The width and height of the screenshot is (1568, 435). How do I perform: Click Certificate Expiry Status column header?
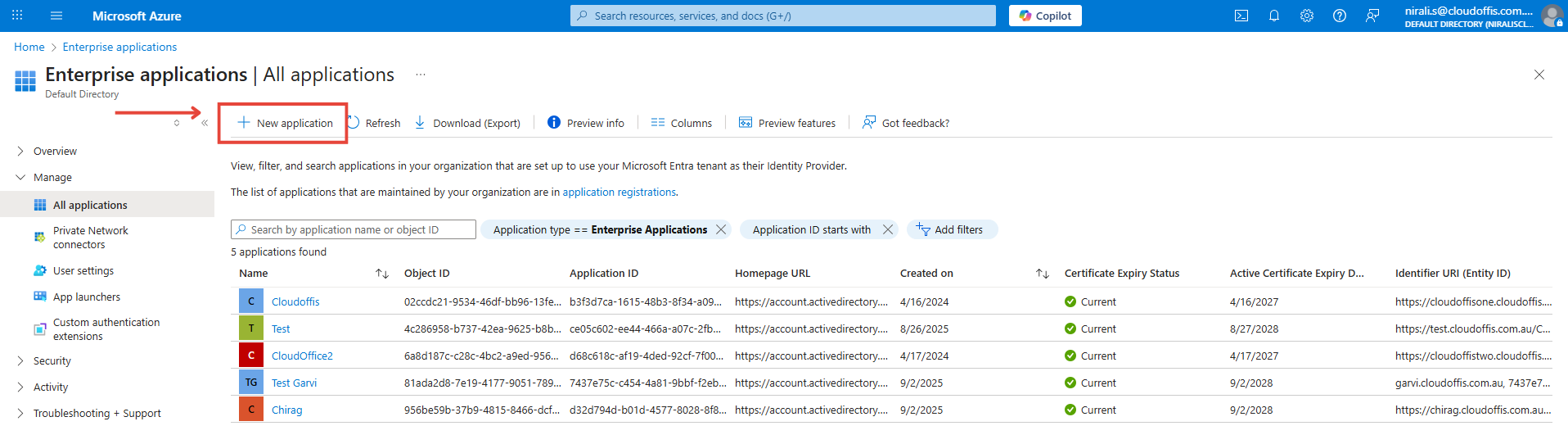tap(1122, 274)
